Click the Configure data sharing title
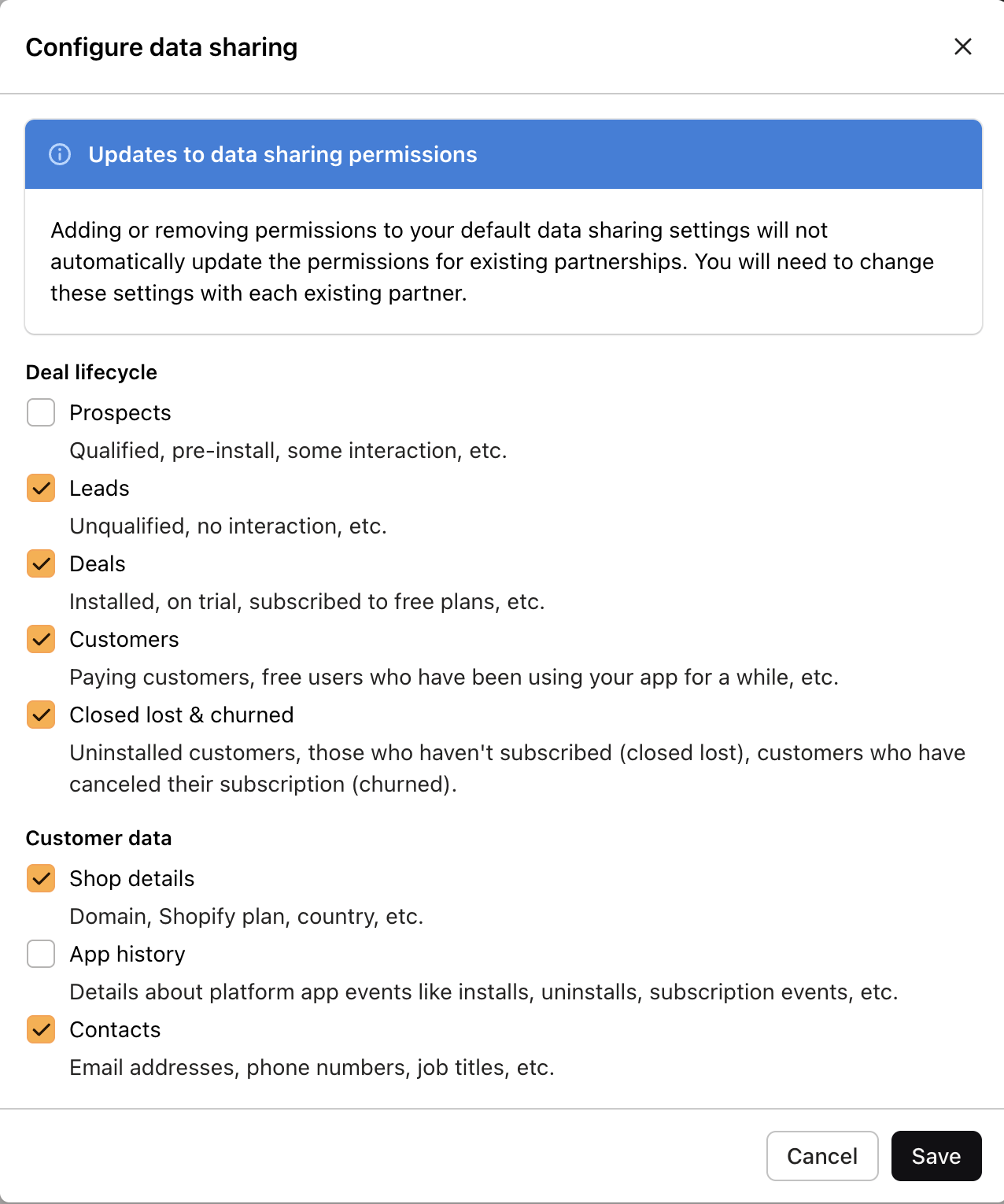The width and height of the screenshot is (1004, 1204). [162, 46]
